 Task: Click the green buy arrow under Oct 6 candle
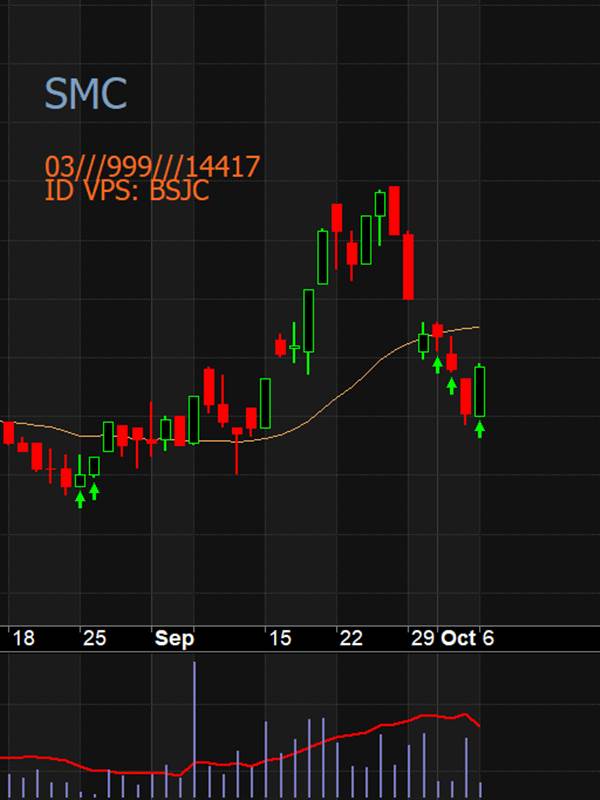480,430
